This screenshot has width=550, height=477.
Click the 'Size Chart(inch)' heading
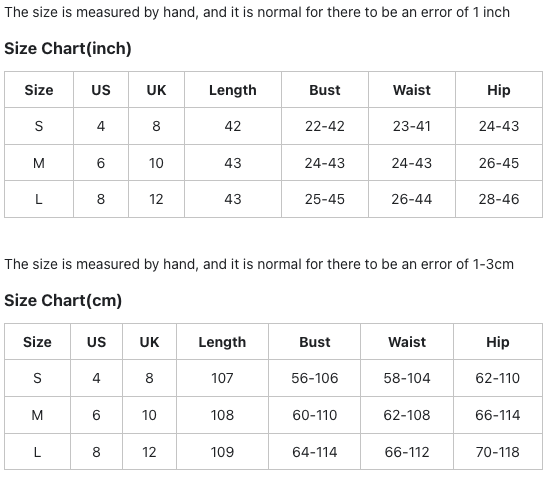68,48
